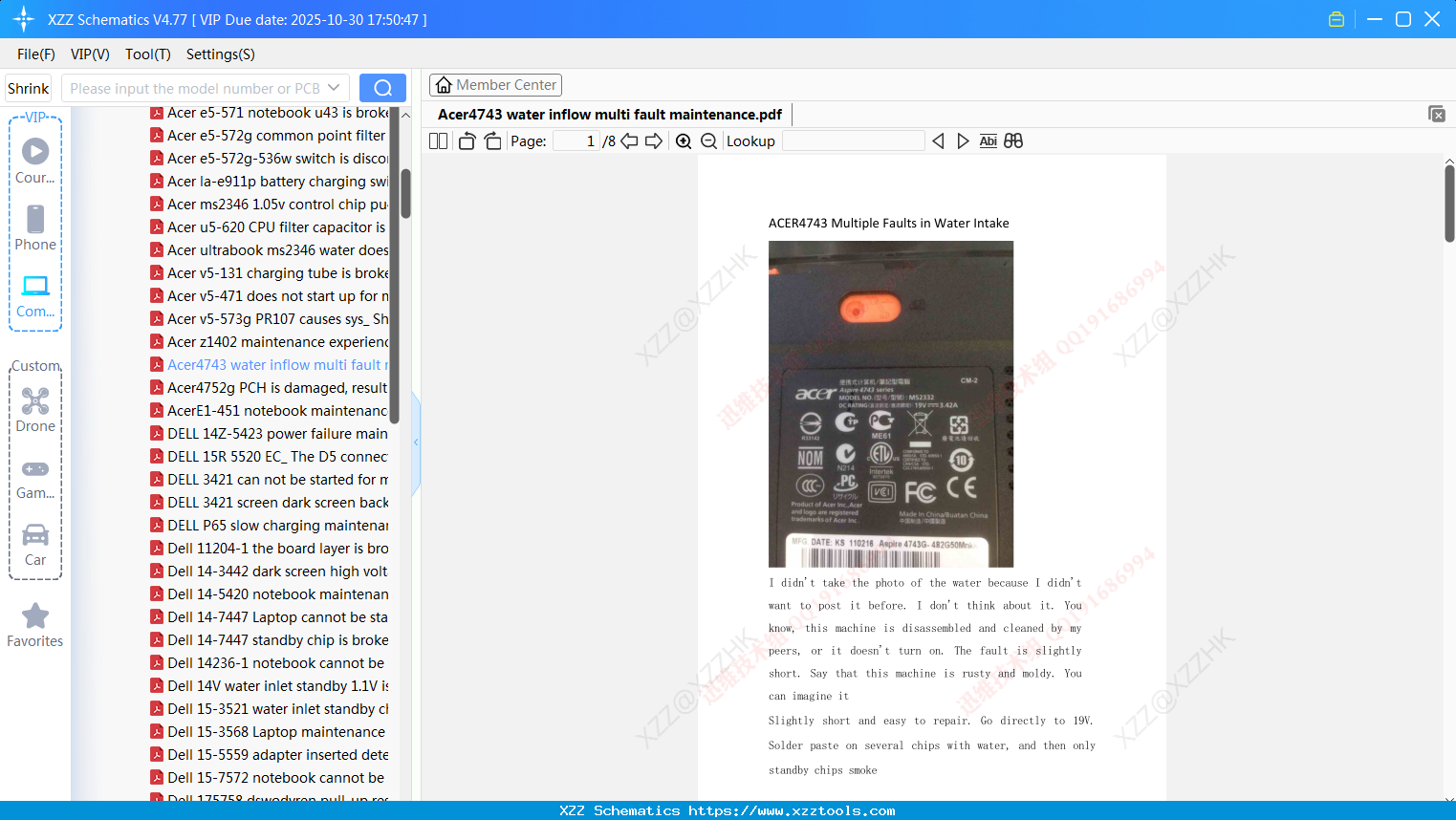This screenshot has height=820, width=1456.
Task: Rotate the page counterclockwise
Action: coord(467,141)
